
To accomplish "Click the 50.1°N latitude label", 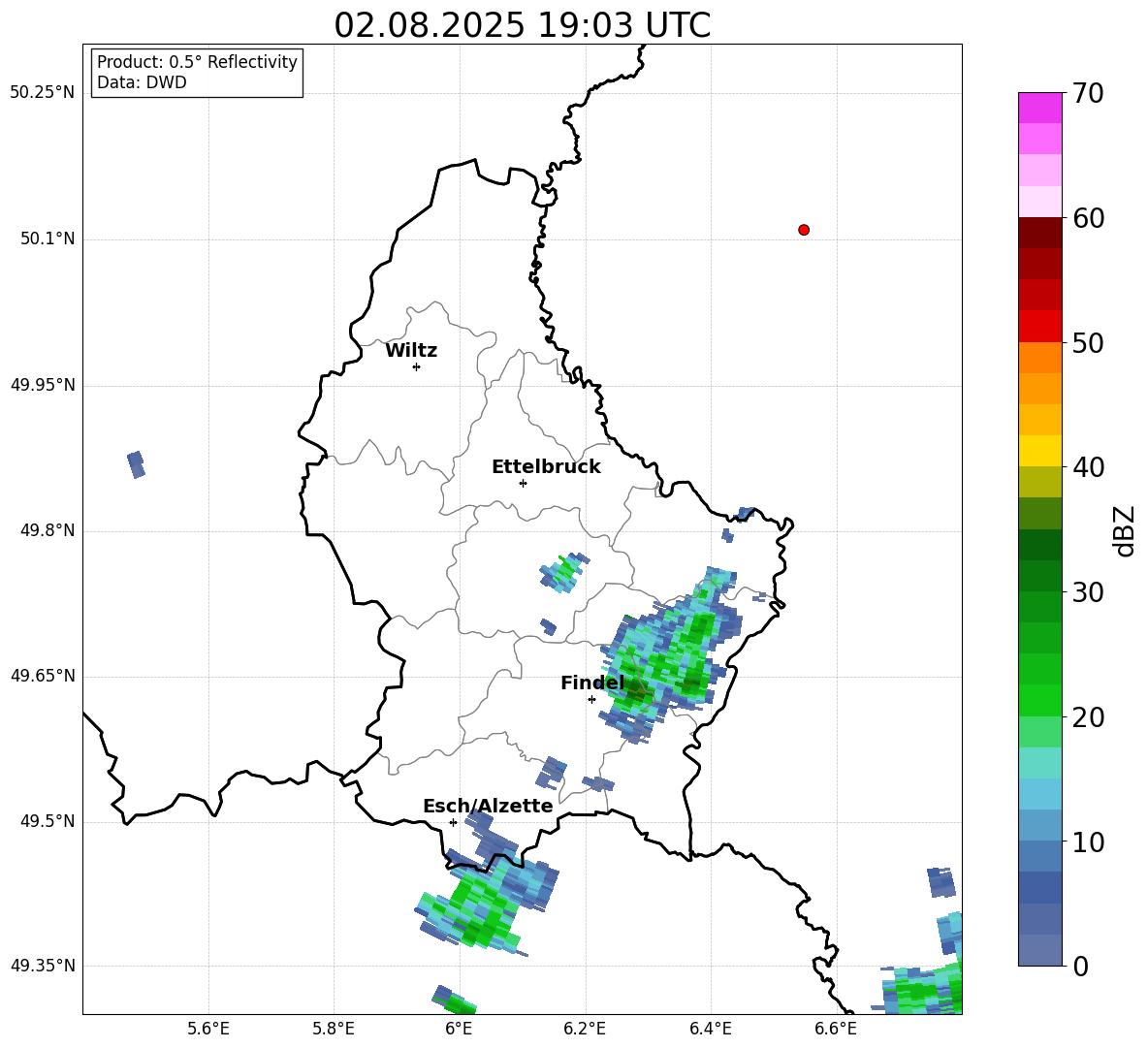I will (48, 238).
